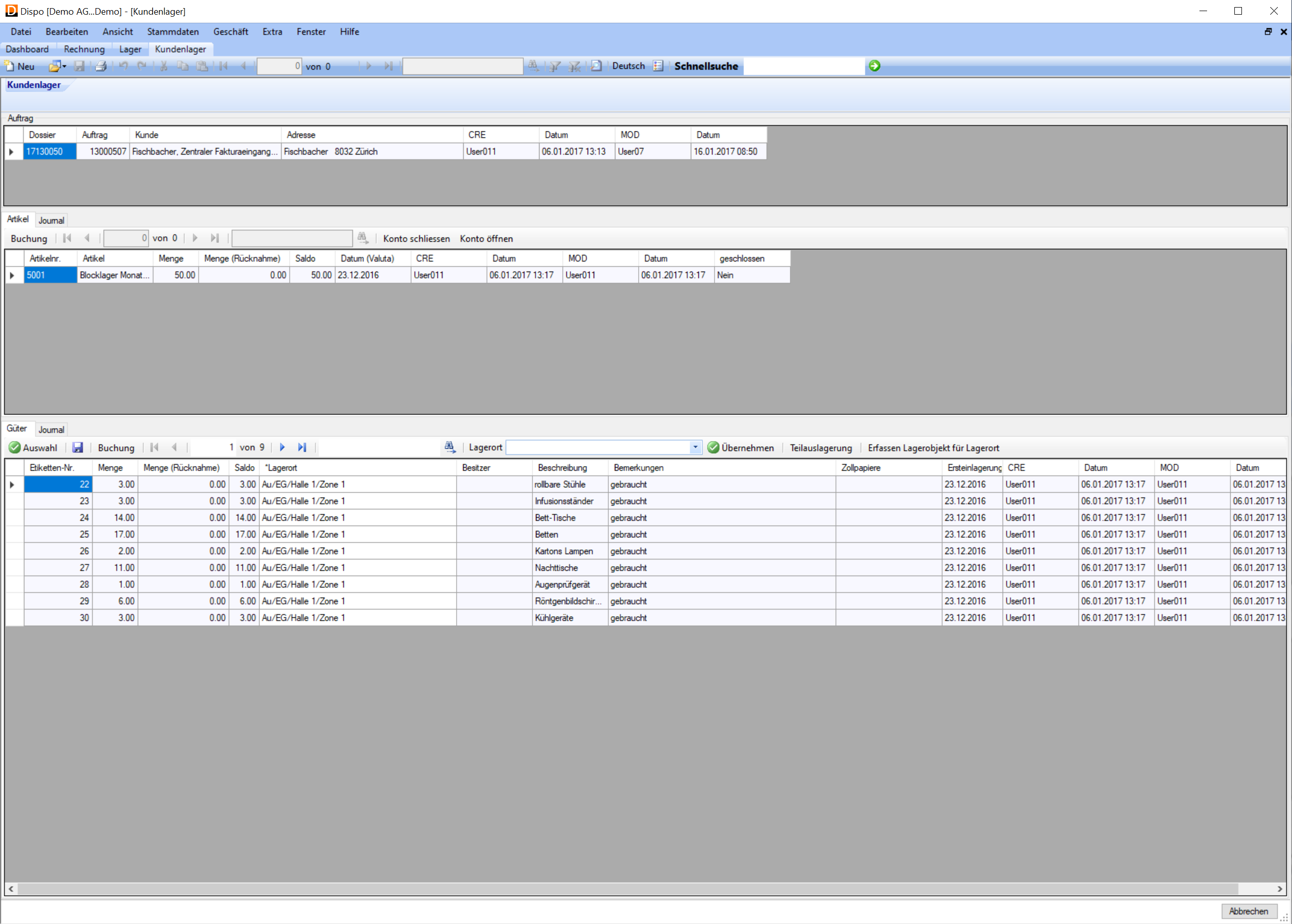Click the search text field in Artikel toolbar
Viewport: 1292px width, 924px height.
coord(292,239)
